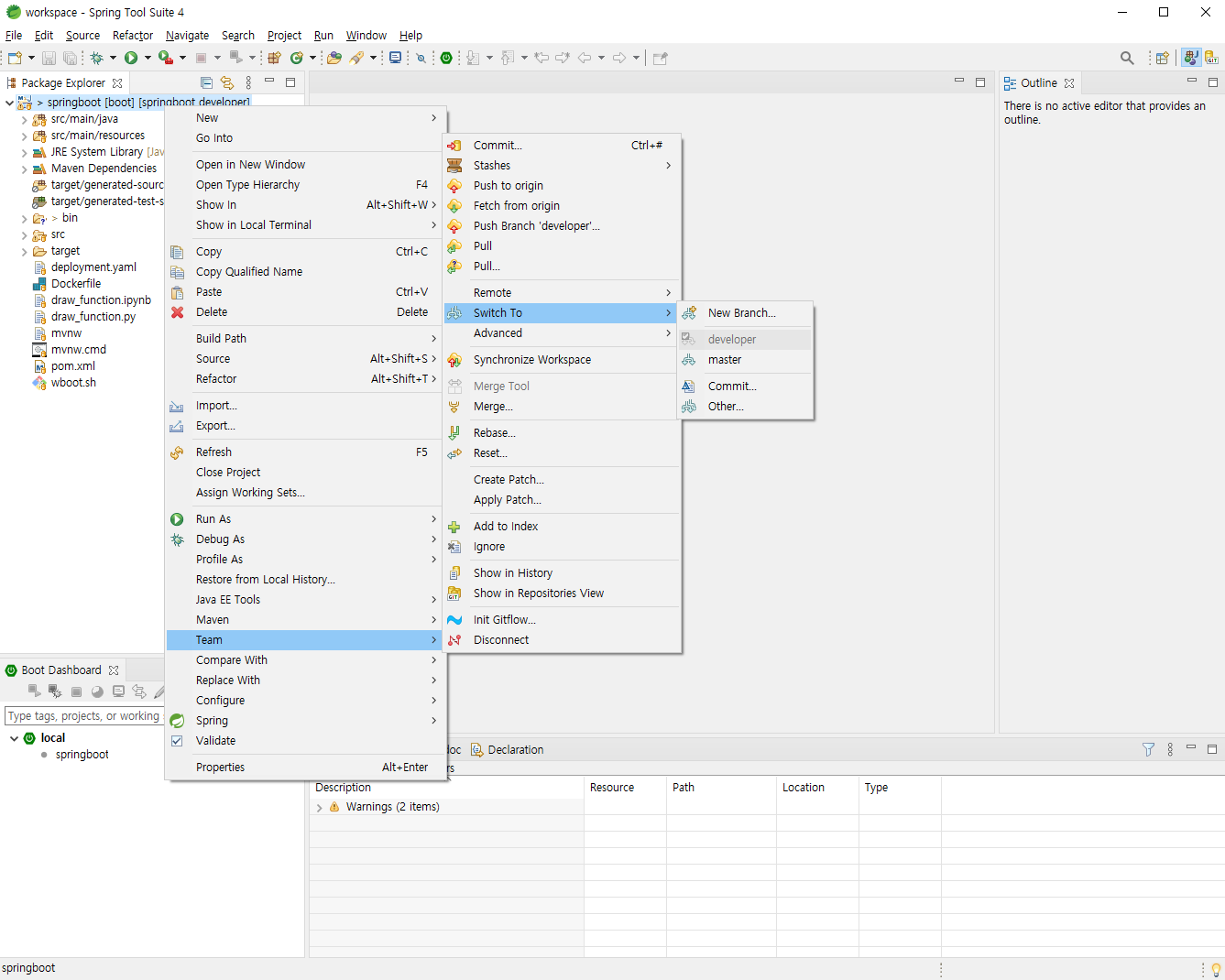This screenshot has width=1225, height=980.
Task: Expand the JRE System Library node
Action: click(x=24, y=152)
